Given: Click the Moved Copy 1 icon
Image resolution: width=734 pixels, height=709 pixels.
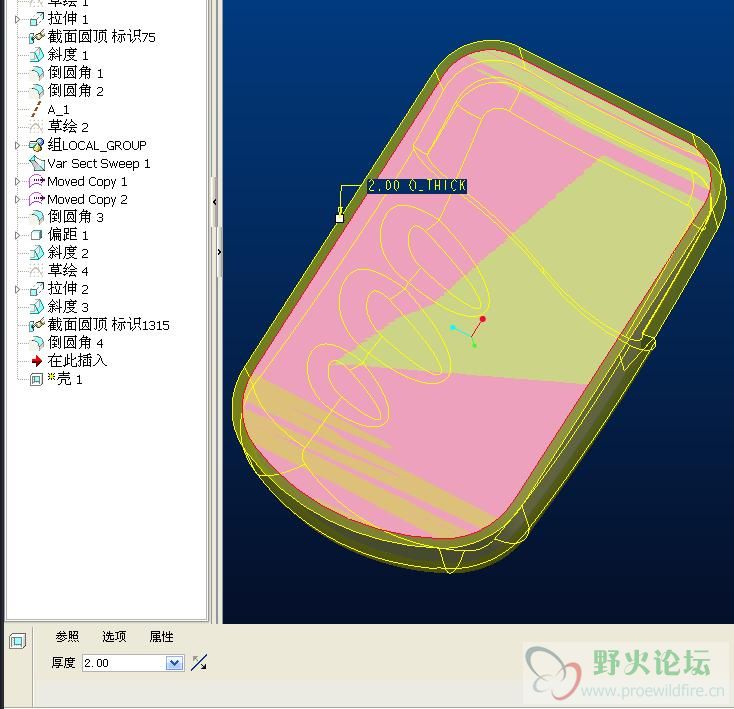Looking at the screenshot, I should 37,181.
